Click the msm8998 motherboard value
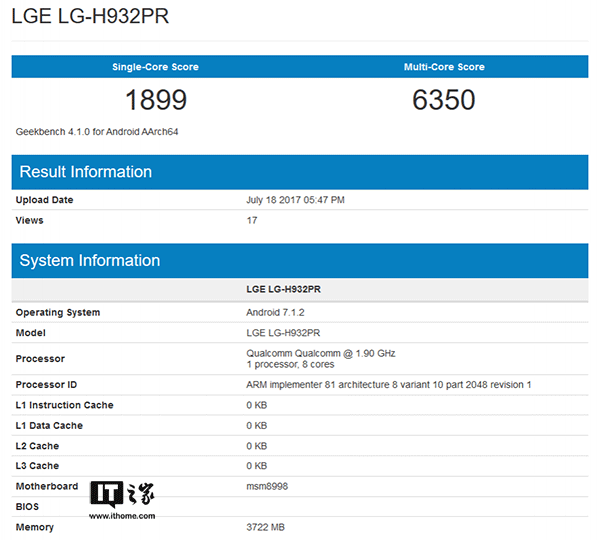The width and height of the screenshot is (600, 540). click(x=267, y=486)
